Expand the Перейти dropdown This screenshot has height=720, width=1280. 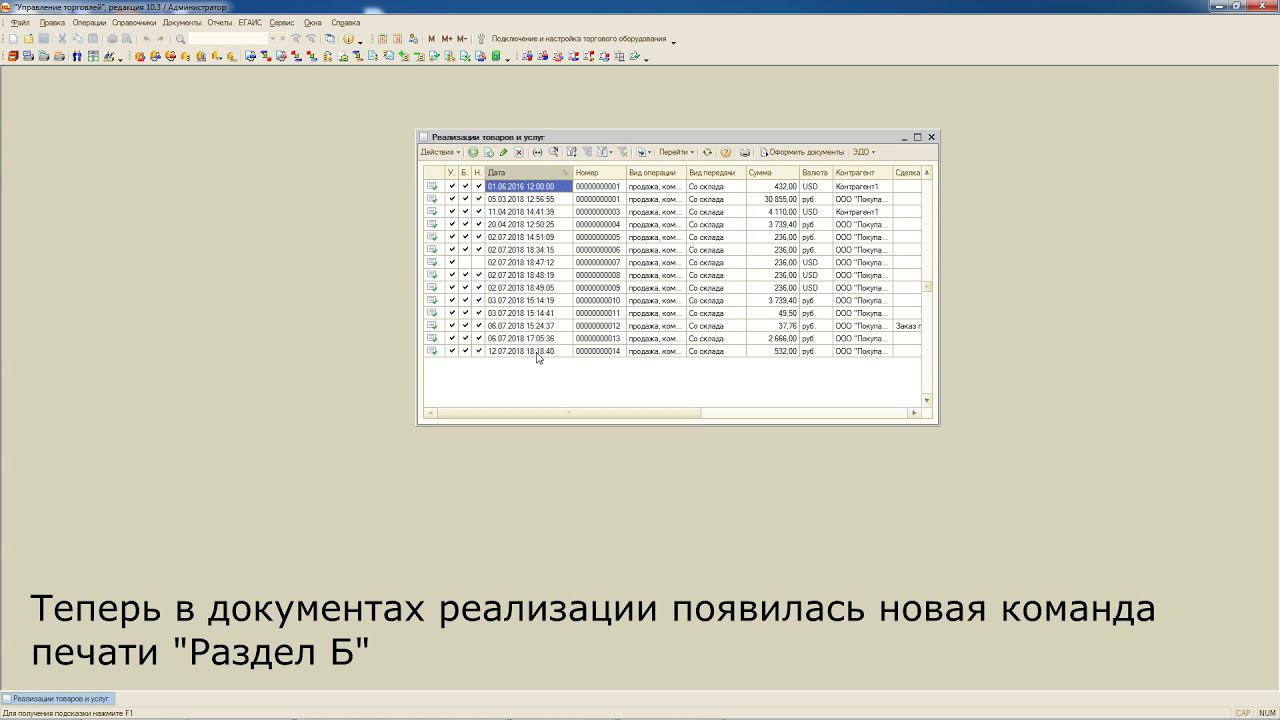coord(677,152)
